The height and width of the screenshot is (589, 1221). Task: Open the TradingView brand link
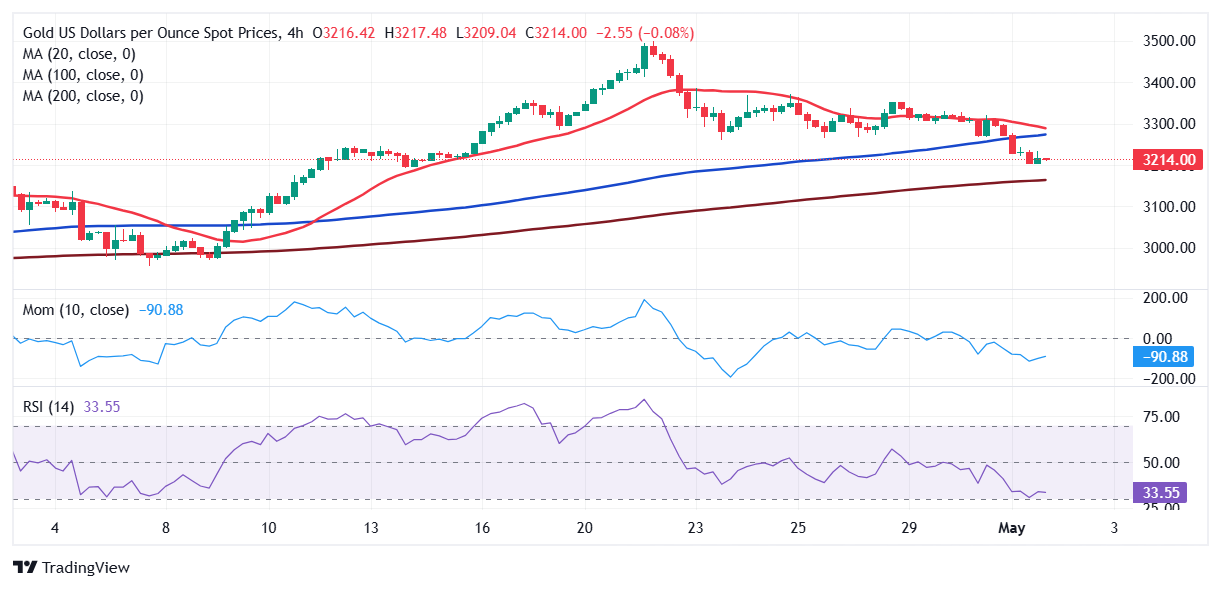pos(71,567)
